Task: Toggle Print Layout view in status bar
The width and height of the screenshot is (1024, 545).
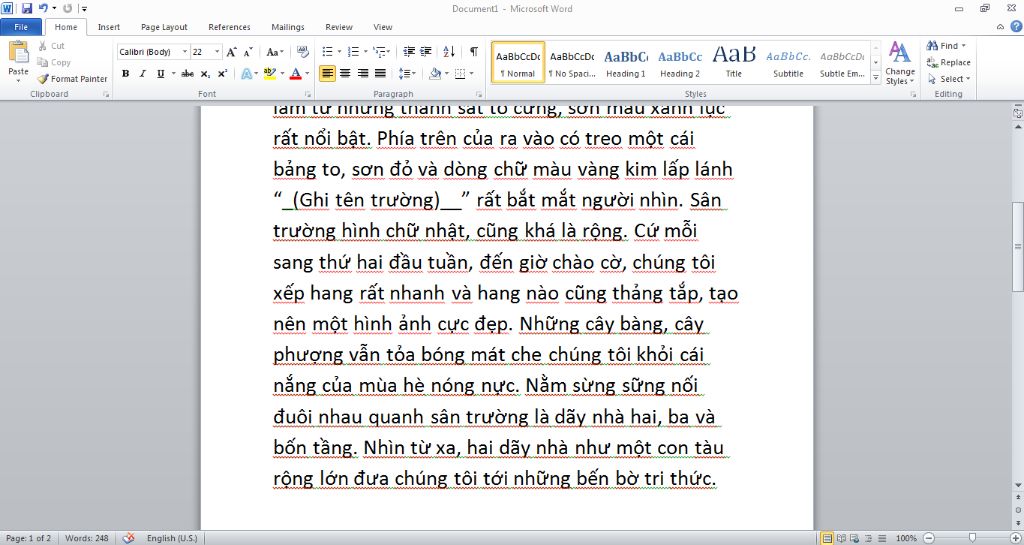Action: (x=827, y=538)
